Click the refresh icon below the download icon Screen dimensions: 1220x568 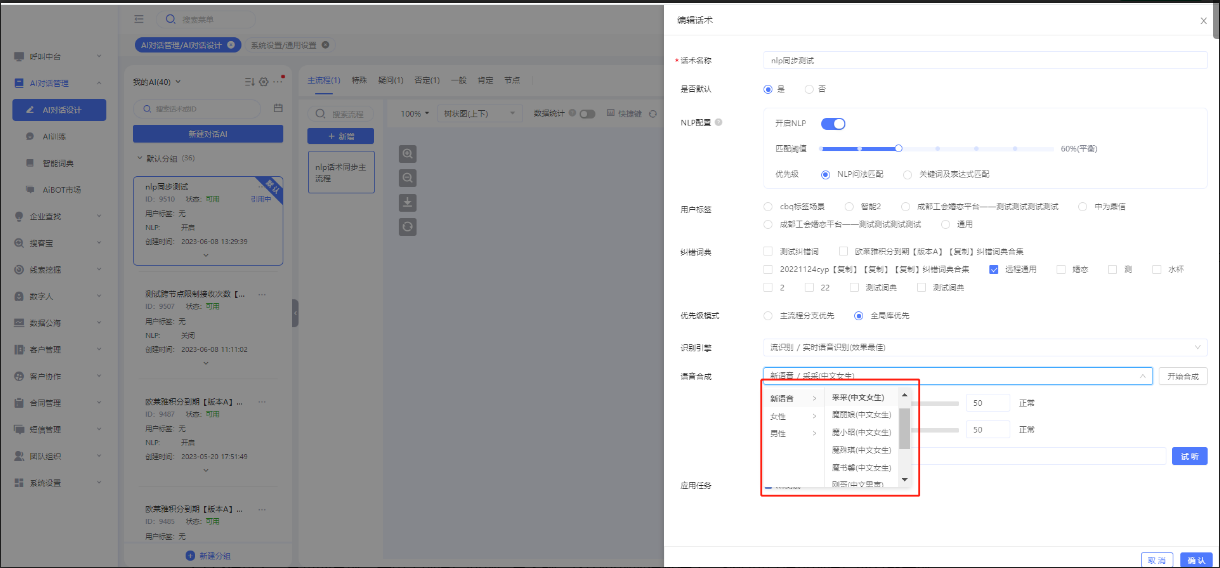point(408,228)
